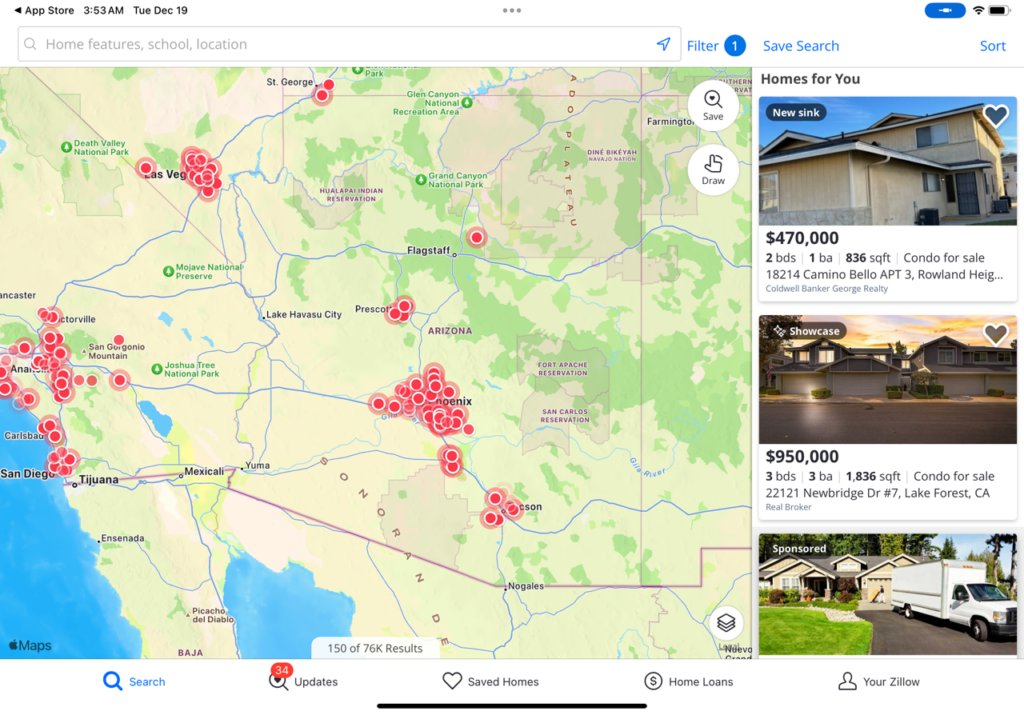Viewport: 1024px width, 715px height.
Task: Return to App Store via back link
Action: [x=44, y=10]
